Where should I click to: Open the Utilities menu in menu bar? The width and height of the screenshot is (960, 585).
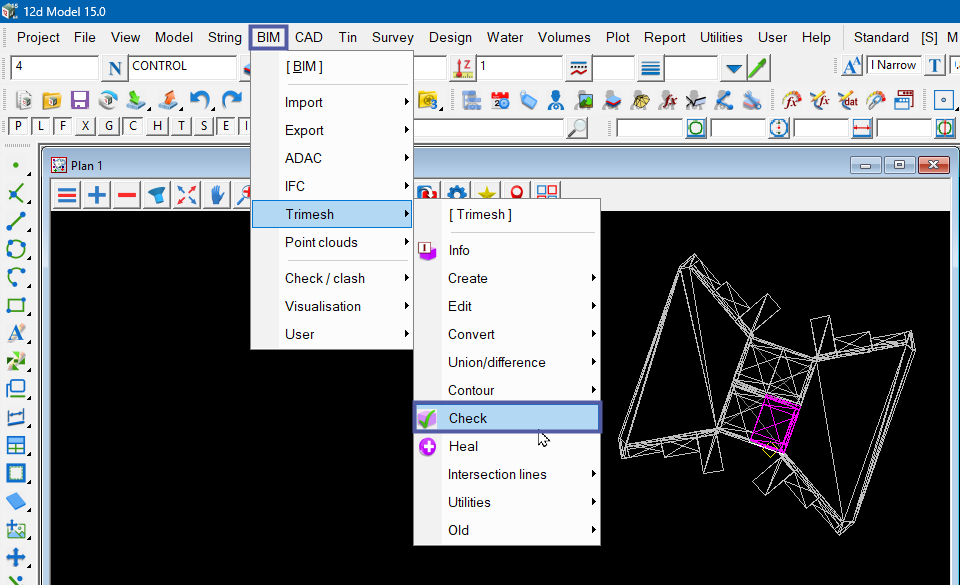(721, 37)
